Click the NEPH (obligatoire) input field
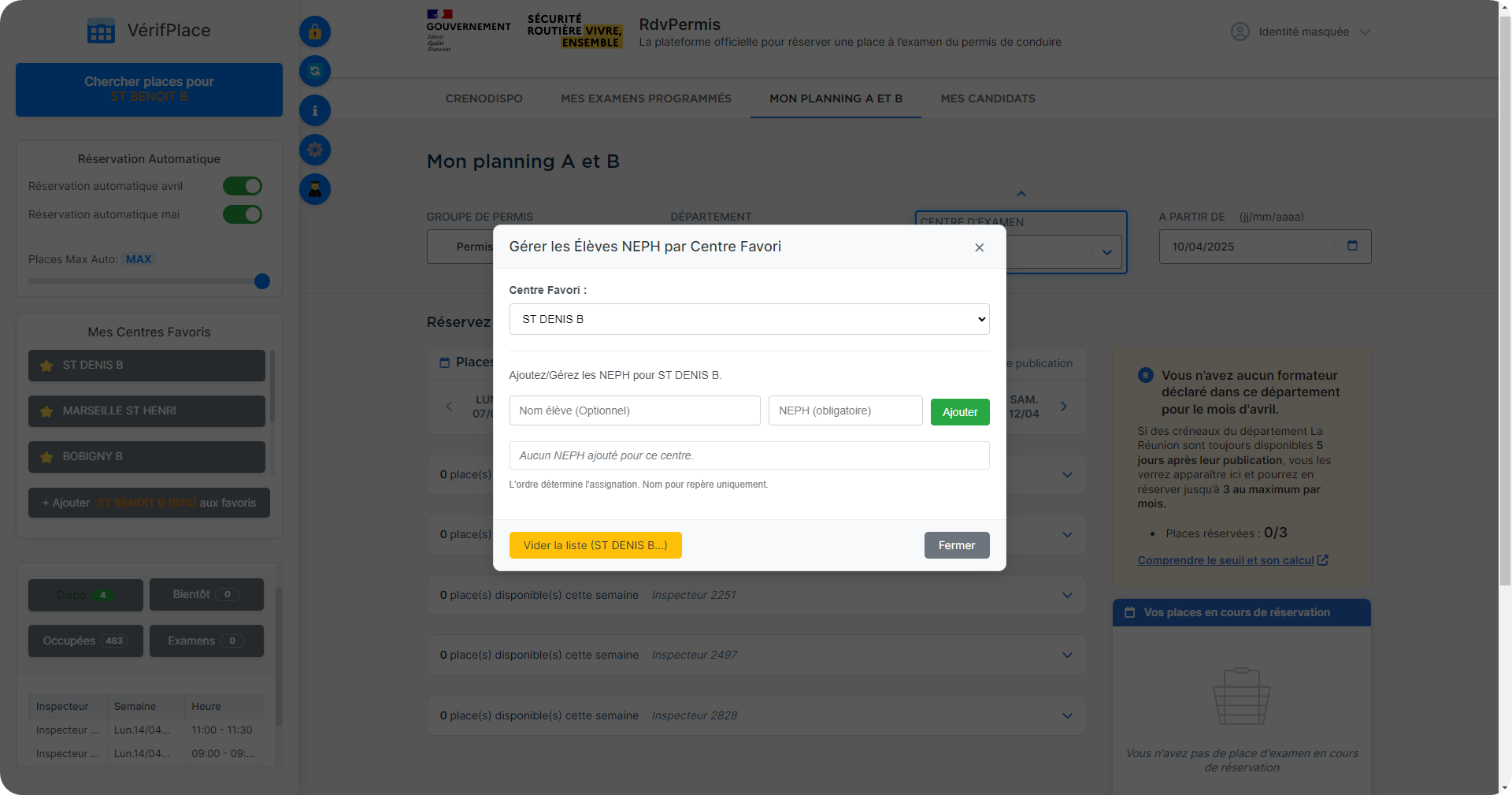The height and width of the screenshot is (795, 1512). pyautogui.click(x=845, y=411)
